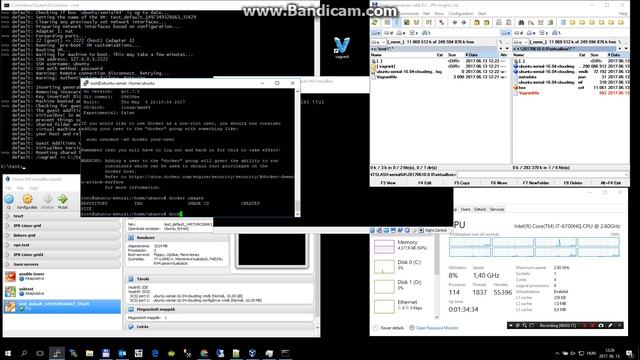Click the F4 Edit button
This screenshot has height=360, width=640.
425,183
